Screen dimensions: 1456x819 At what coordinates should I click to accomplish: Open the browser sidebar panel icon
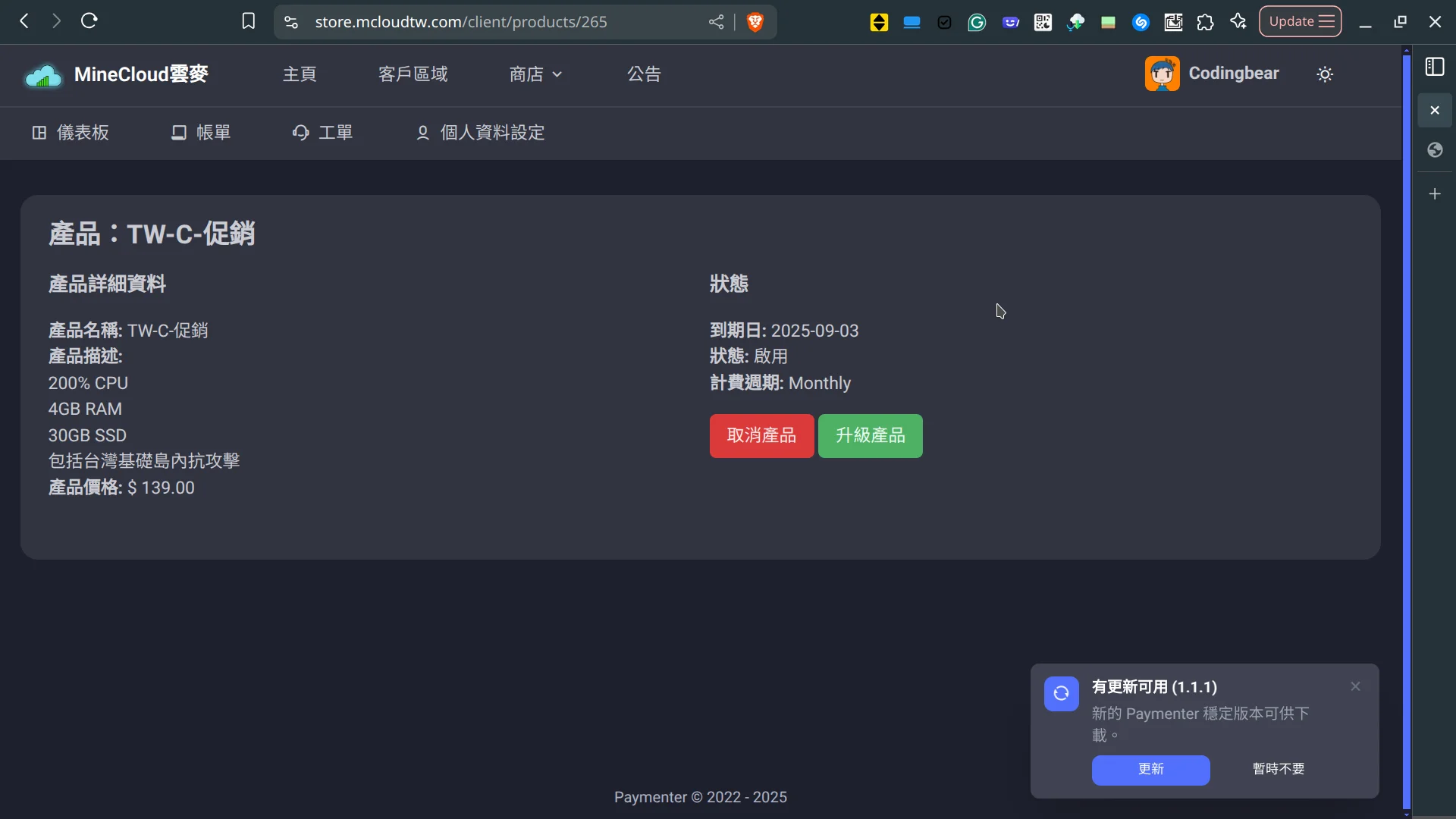pyautogui.click(x=1435, y=67)
